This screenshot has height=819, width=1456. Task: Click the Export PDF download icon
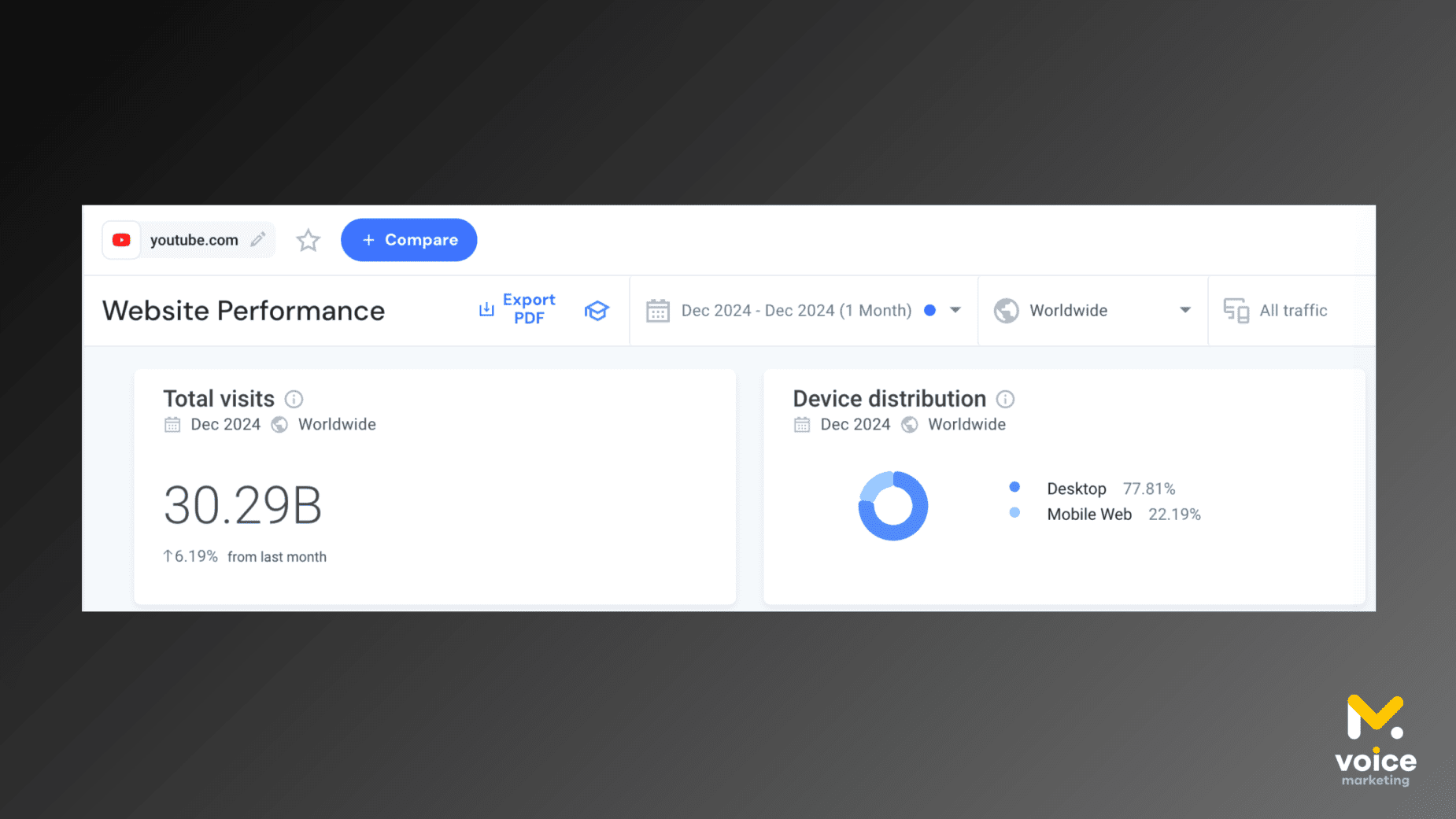486,310
